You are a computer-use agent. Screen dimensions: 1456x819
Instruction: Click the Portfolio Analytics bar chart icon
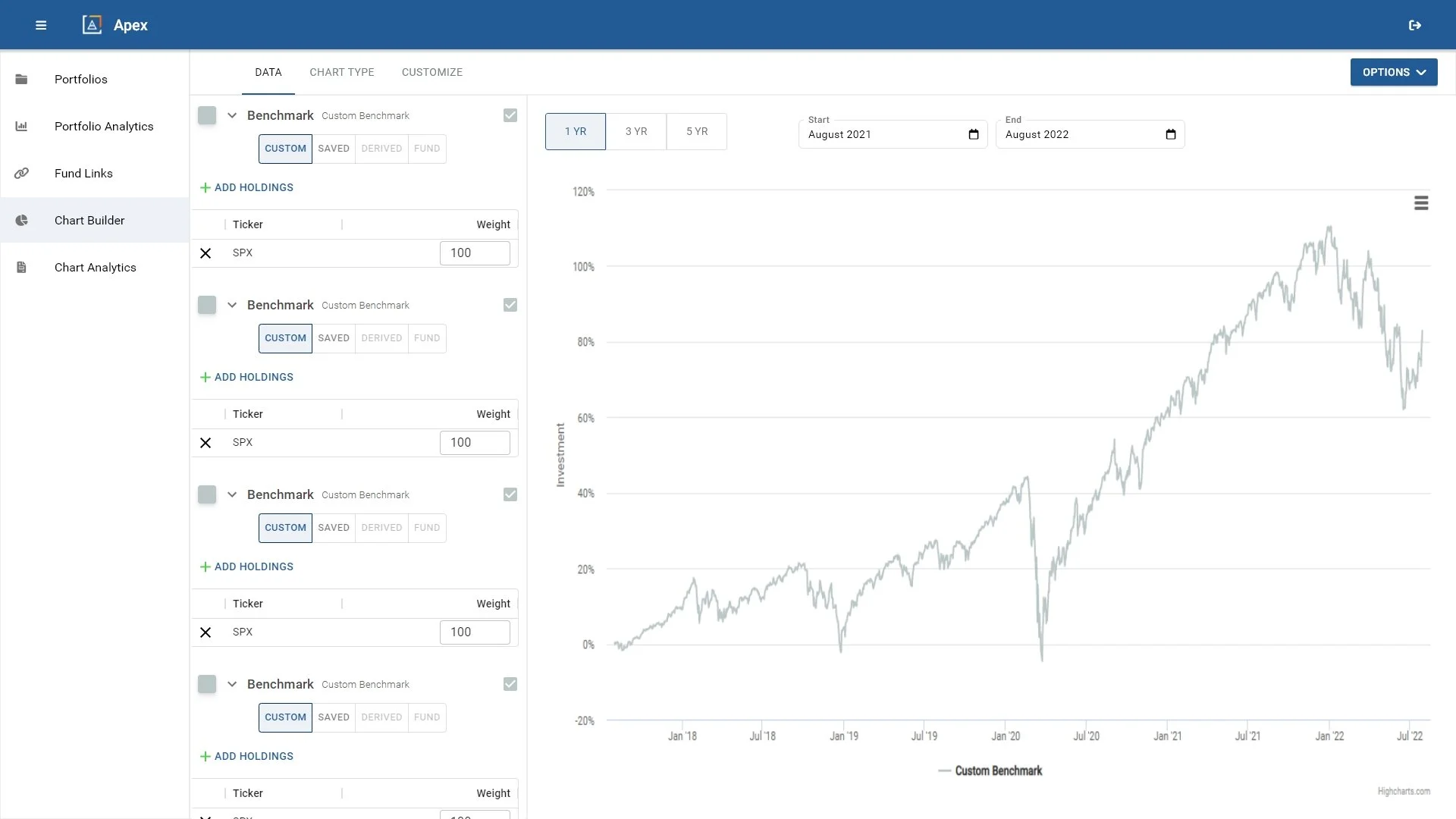point(21,126)
